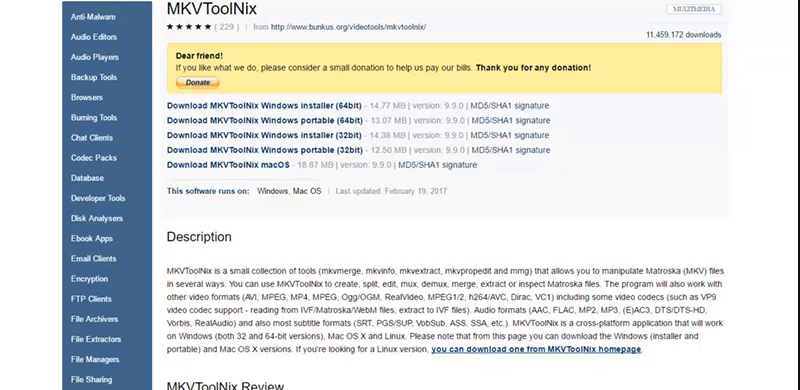The image size is (800, 390).
Task: Click the 'Windows, Mac OS' platform text
Action: click(289, 191)
